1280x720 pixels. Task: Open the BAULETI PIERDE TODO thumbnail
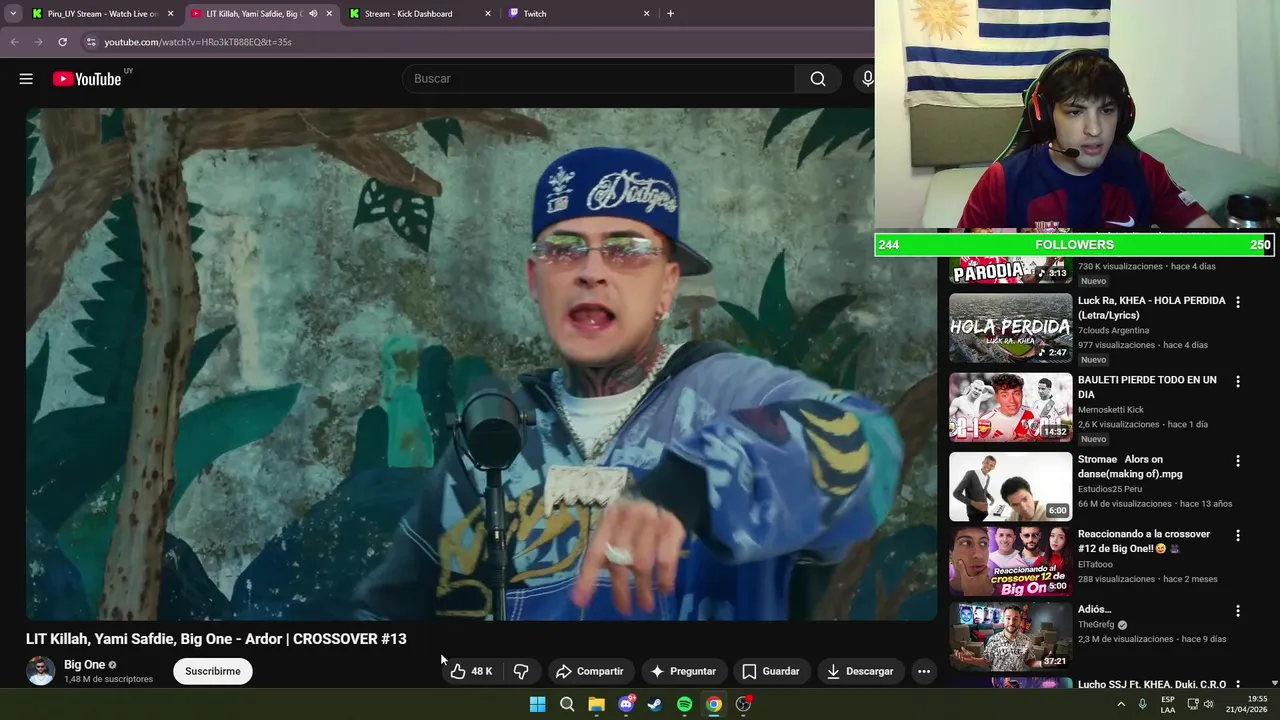[x=1010, y=407]
